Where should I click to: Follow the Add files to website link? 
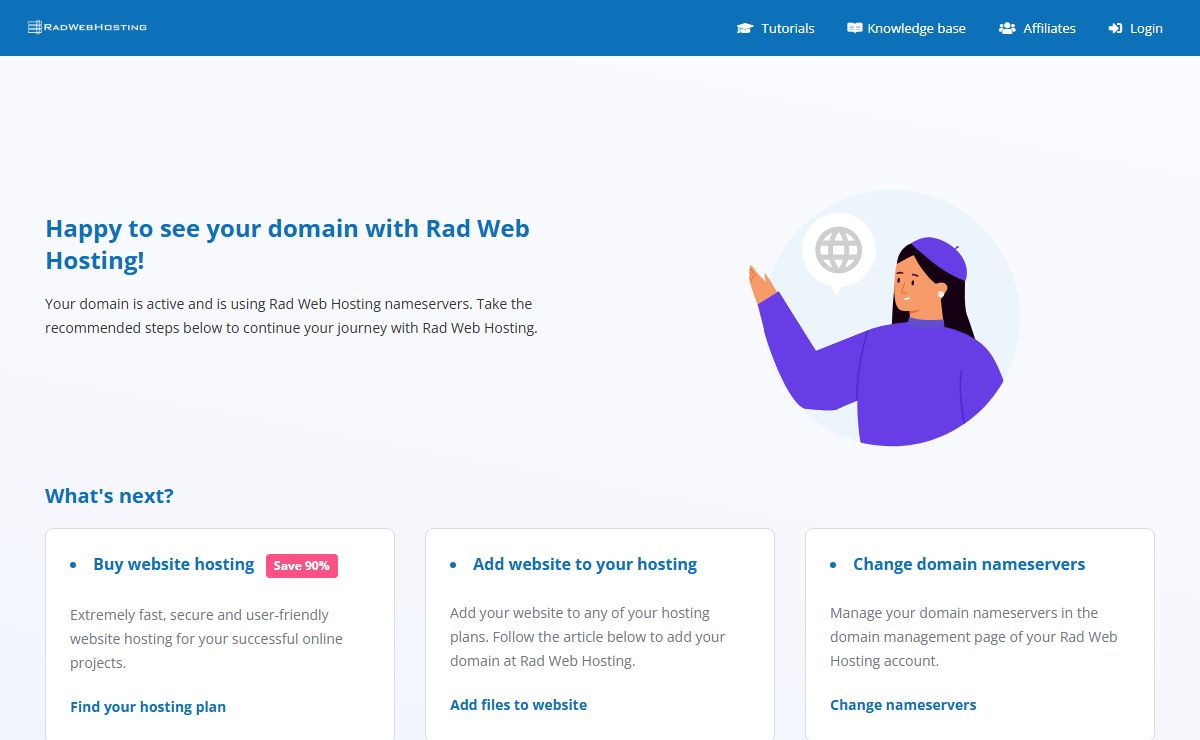[x=518, y=705]
